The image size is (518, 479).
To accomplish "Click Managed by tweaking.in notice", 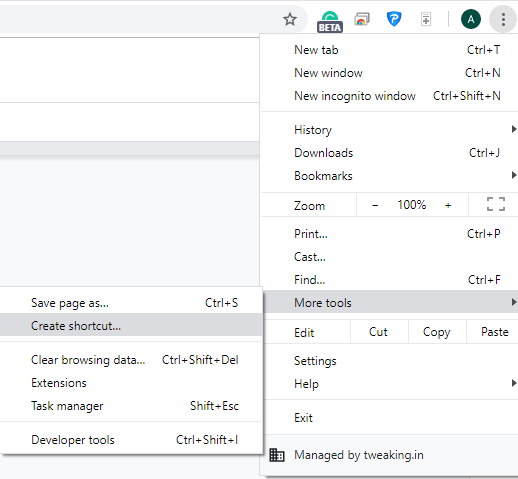I will [389, 455].
